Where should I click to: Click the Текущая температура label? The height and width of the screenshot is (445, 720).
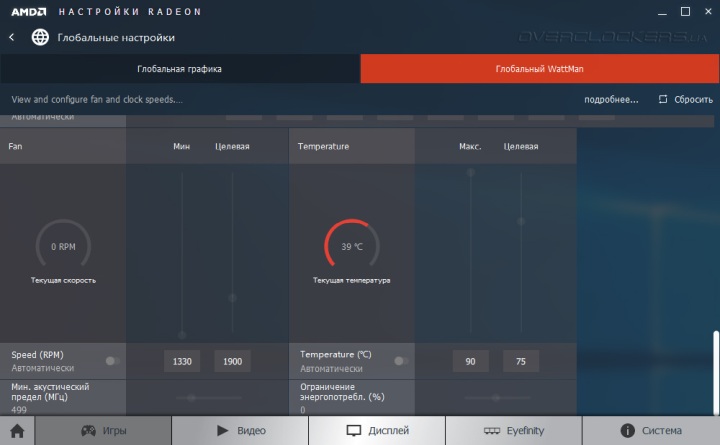click(x=352, y=280)
